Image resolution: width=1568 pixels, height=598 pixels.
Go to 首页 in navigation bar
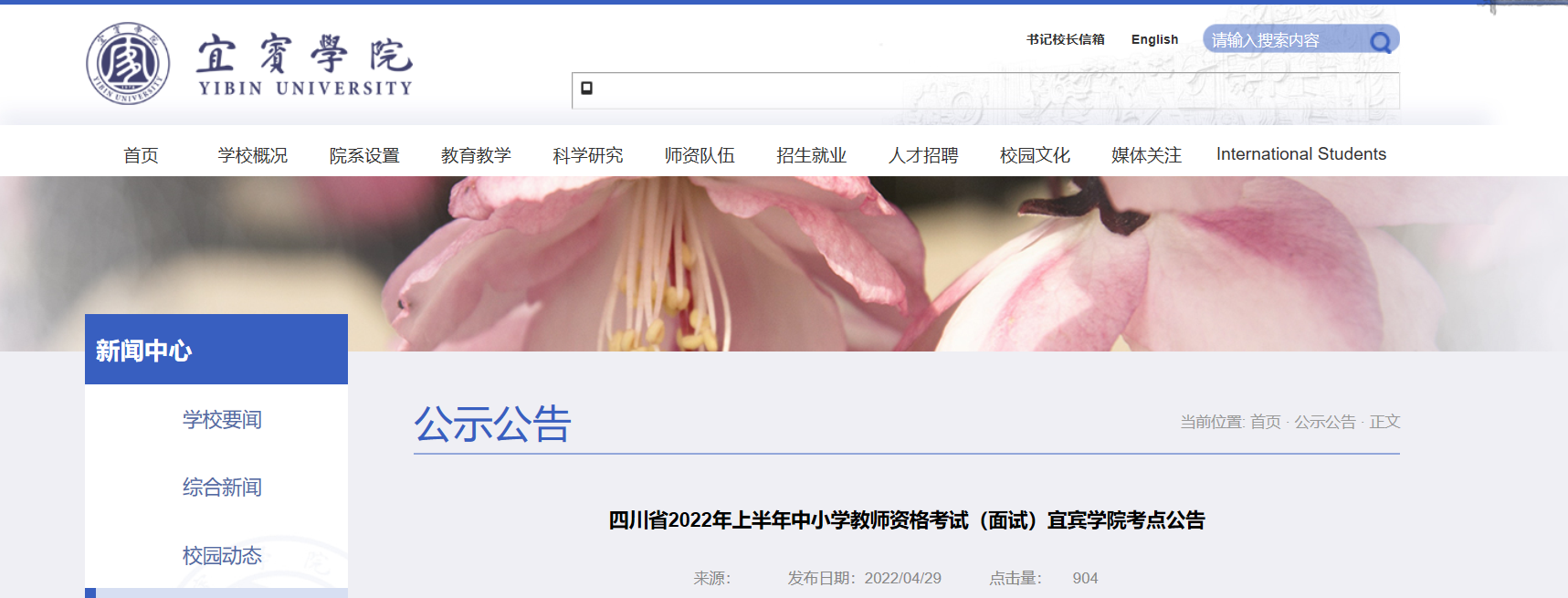coord(141,155)
